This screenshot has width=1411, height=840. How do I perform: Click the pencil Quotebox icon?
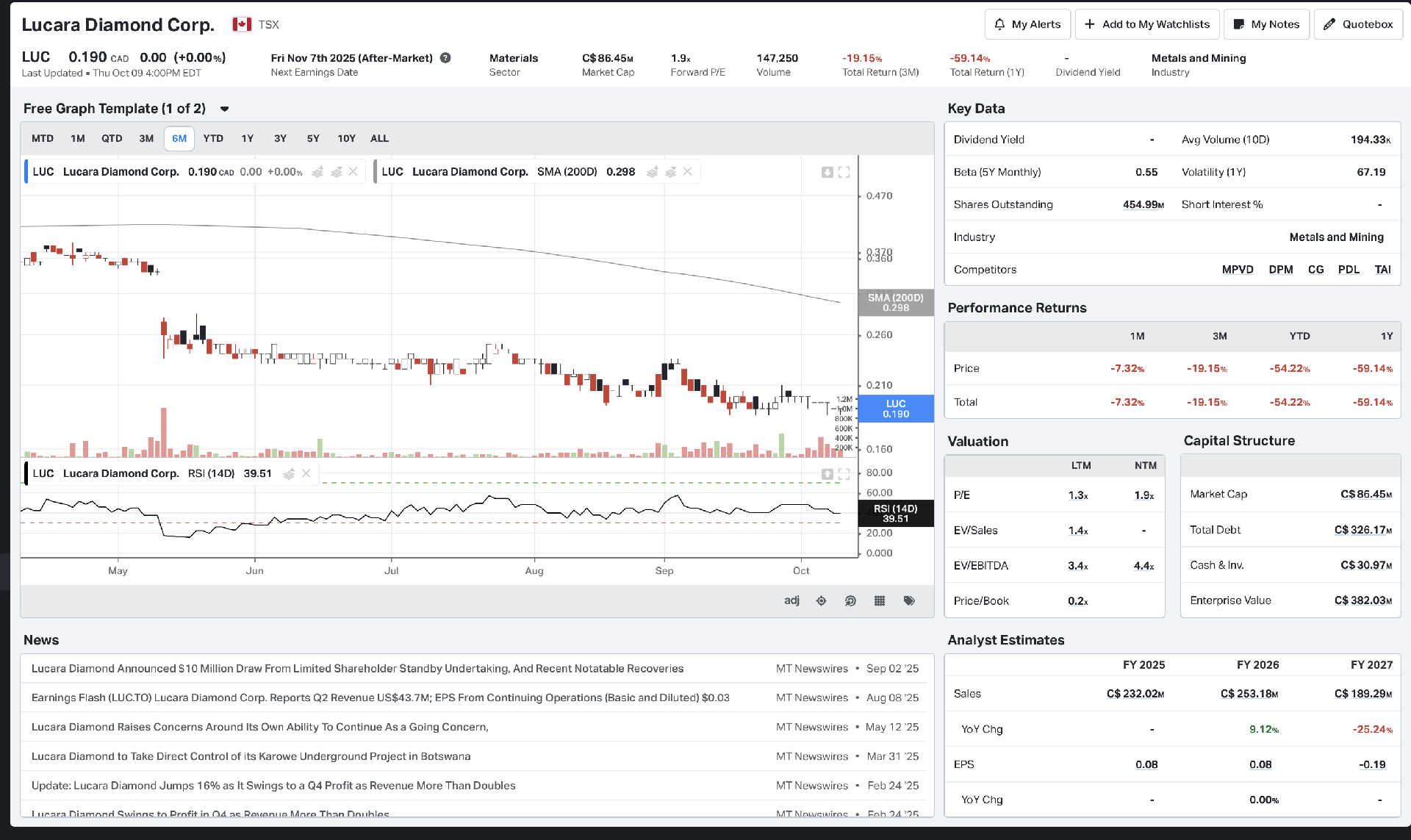[x=1329, y=24]
